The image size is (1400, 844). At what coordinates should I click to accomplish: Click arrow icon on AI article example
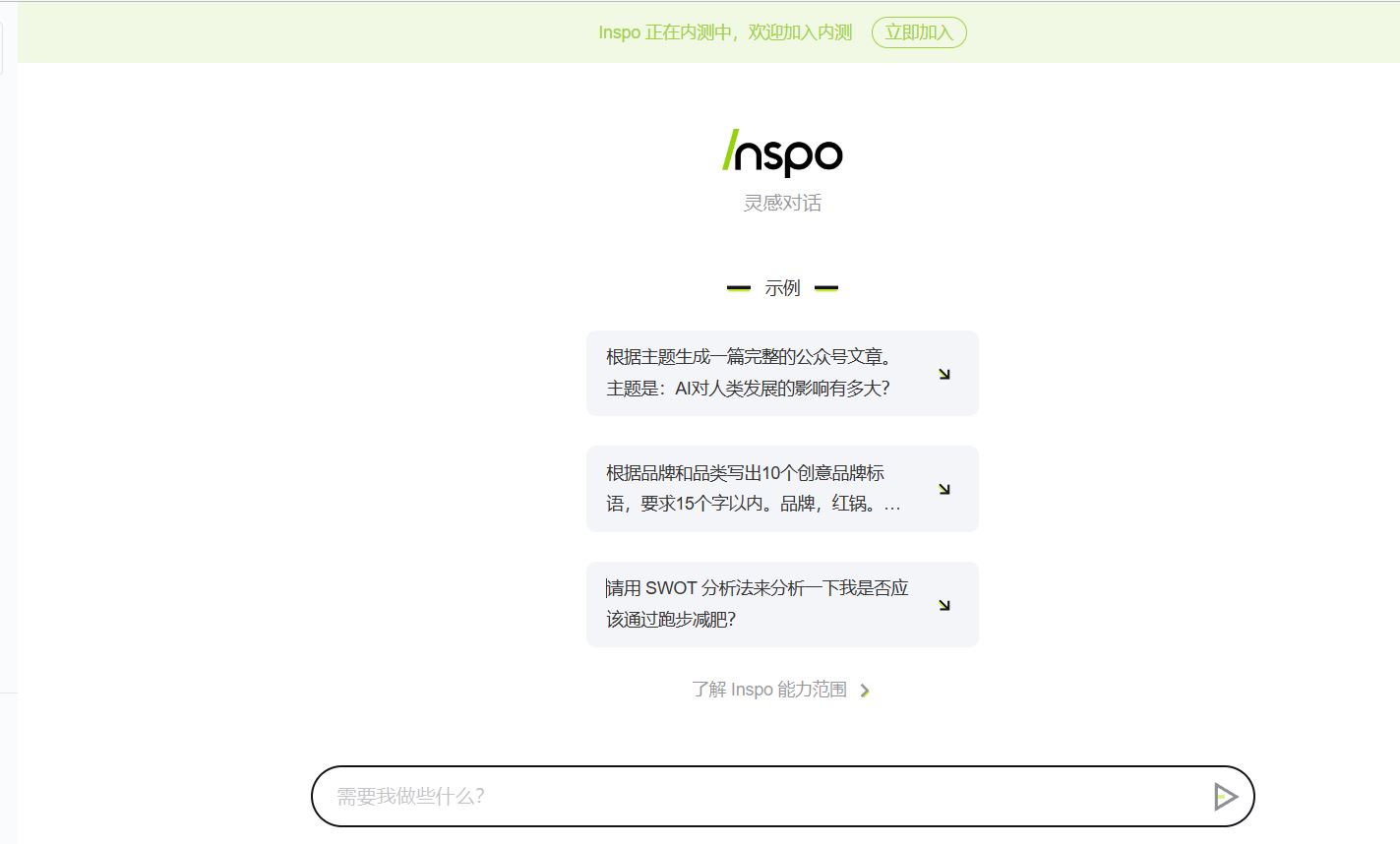click(x=943, y=374)
